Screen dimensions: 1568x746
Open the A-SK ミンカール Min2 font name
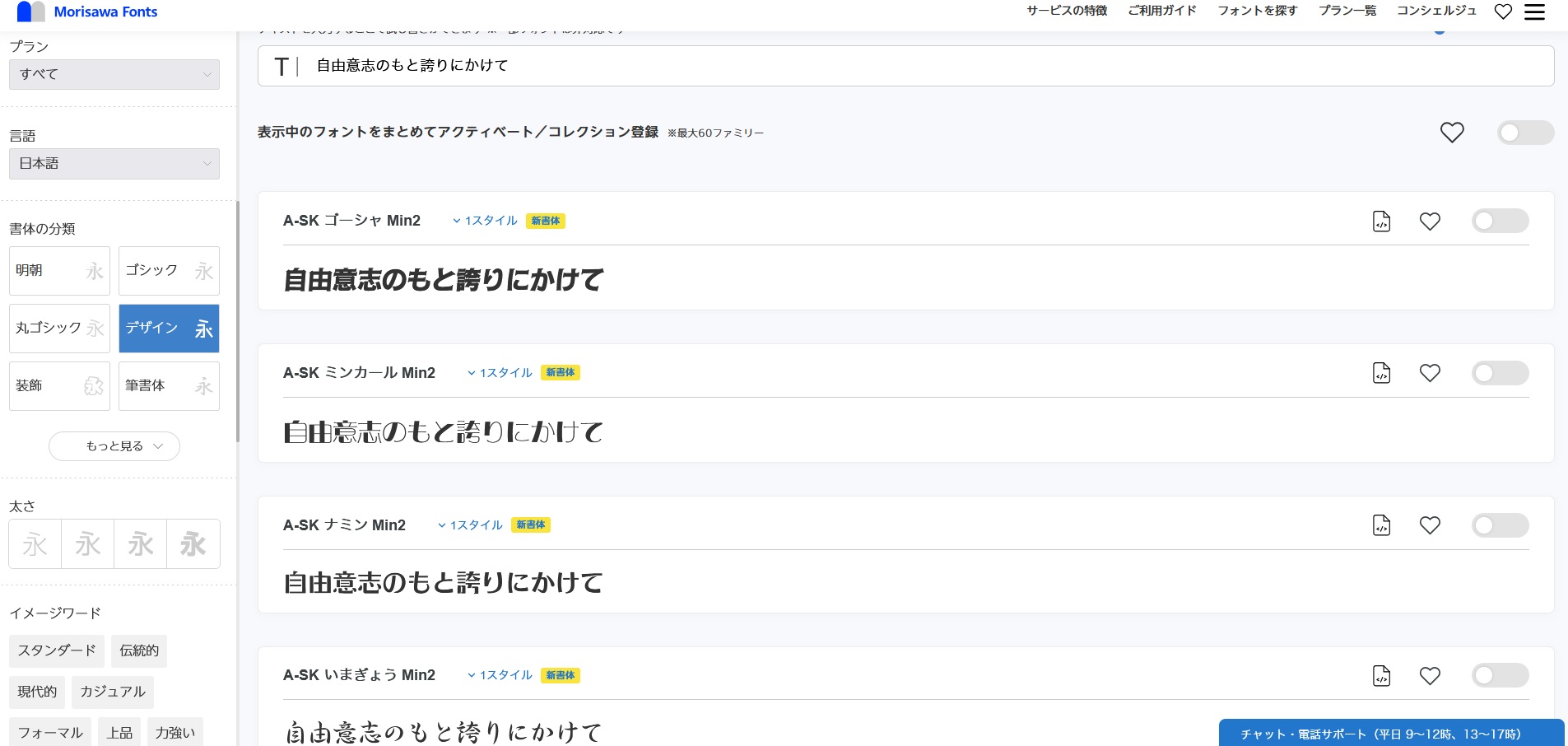pyautogui.click(x=359, y=373)
